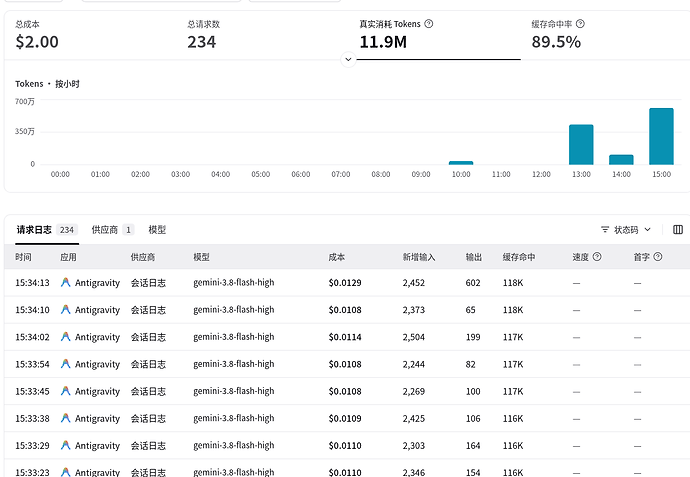Open the 状态码 filter dropdown

tap(626, 230)
